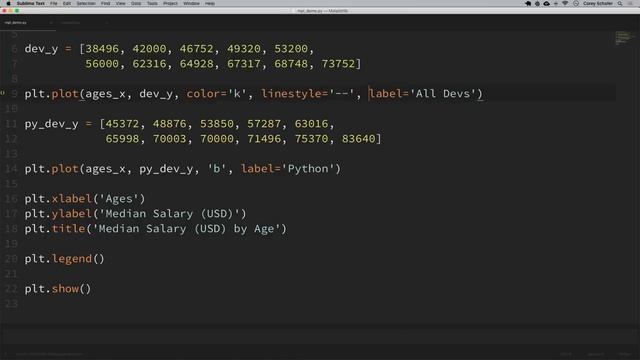Click the xlabel call on line 16
Screen dimensions: 640x360
tap(71, 199)
